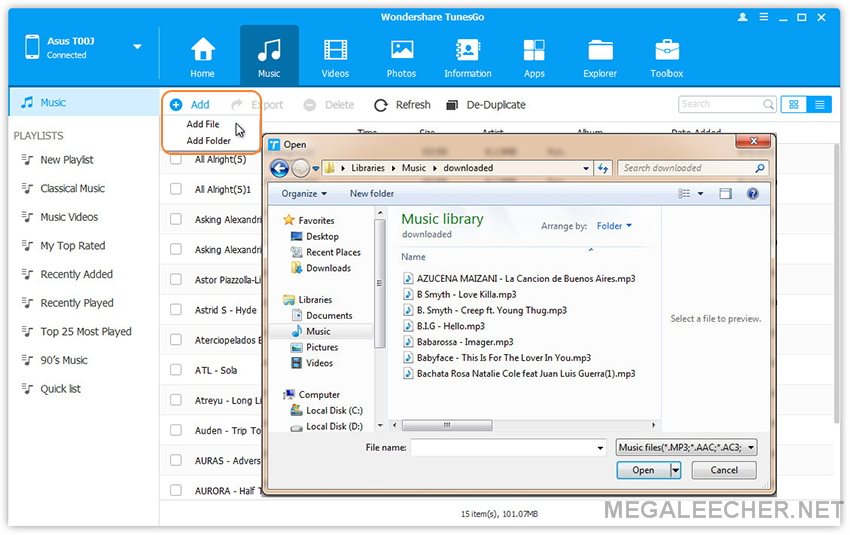Check the Astor Piazzolla song checkbox

(176, 279)
